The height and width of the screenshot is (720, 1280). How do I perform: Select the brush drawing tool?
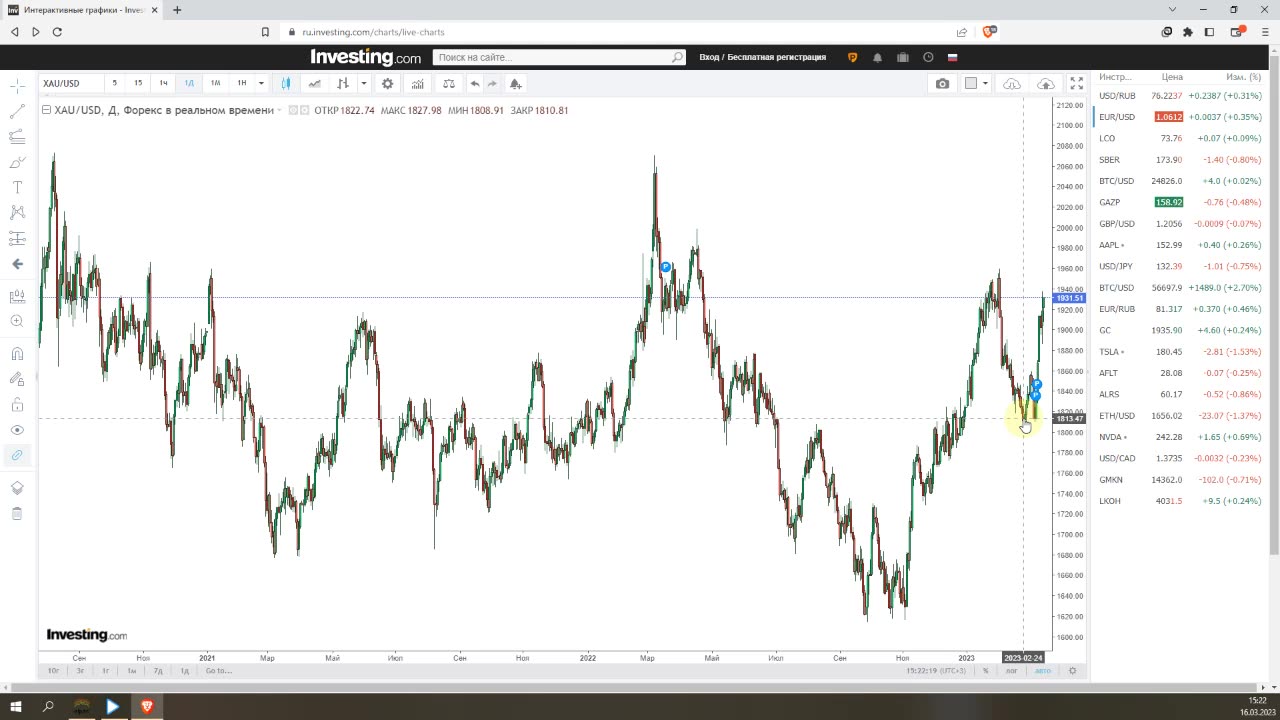point(17,162)
